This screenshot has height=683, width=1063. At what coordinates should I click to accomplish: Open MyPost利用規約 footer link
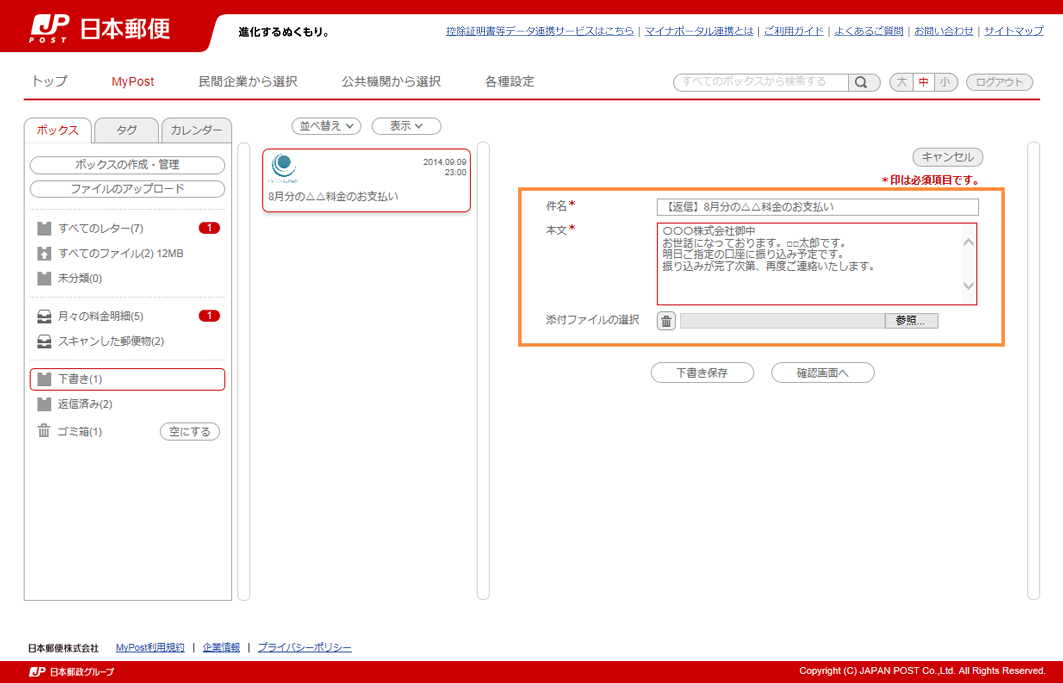150,648
